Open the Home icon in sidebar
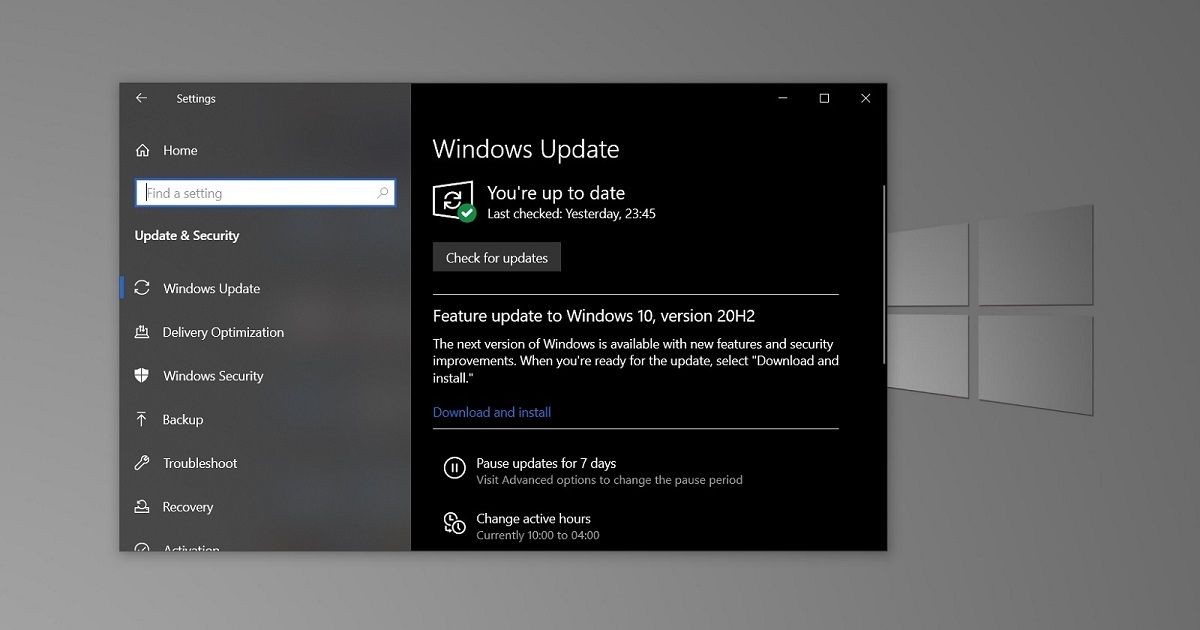Image resolution: width=1200 pixels, height=630 pixels. (142, 150)
